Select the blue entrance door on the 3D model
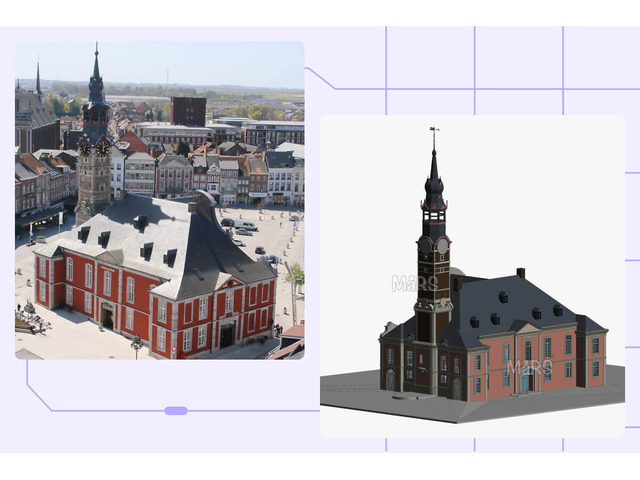Viewport: 640px width, 480px height. [x=523, y=380]
